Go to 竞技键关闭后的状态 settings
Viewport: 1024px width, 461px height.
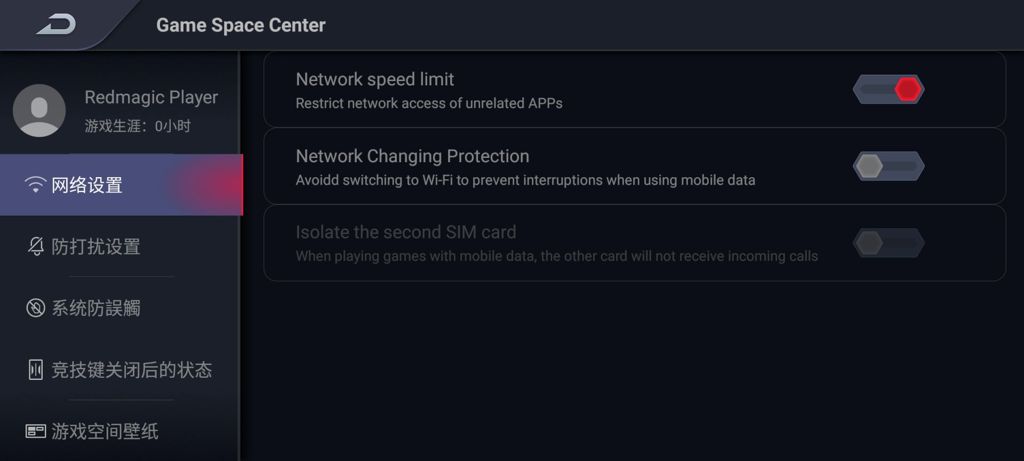pyautogui.click(x=131, y=370)
